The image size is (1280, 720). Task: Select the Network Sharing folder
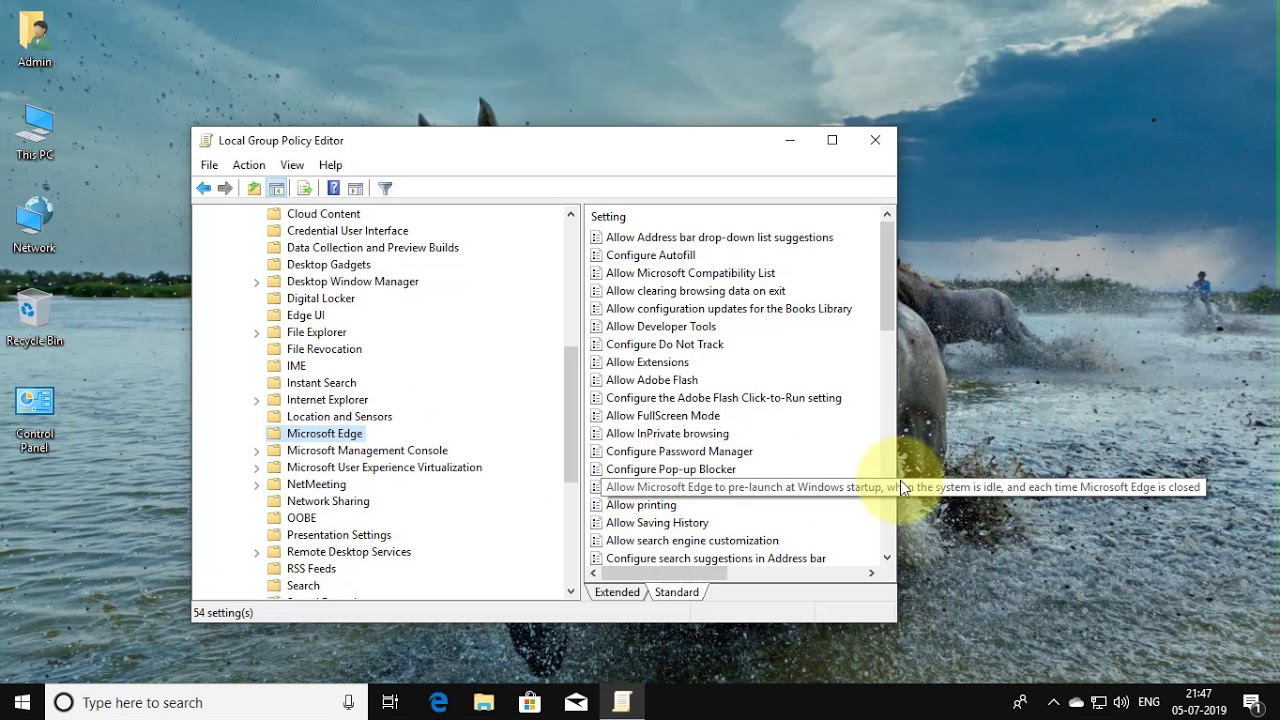tap(328, 501)
